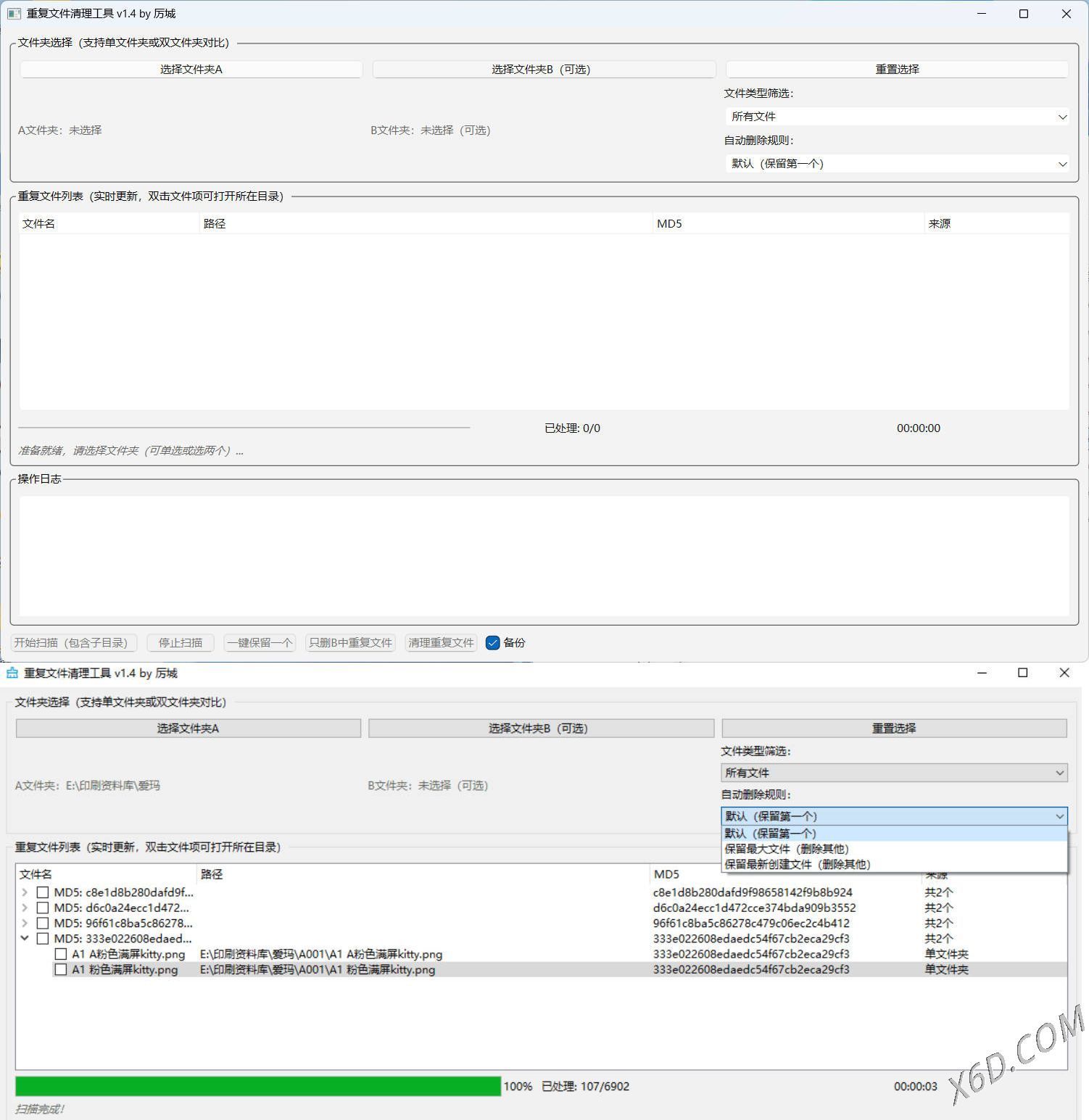1089x1120 pixels.
Task: Minimize the upper duplicate cleaner window
Action: pyautogui.click(x=981, y=14)
